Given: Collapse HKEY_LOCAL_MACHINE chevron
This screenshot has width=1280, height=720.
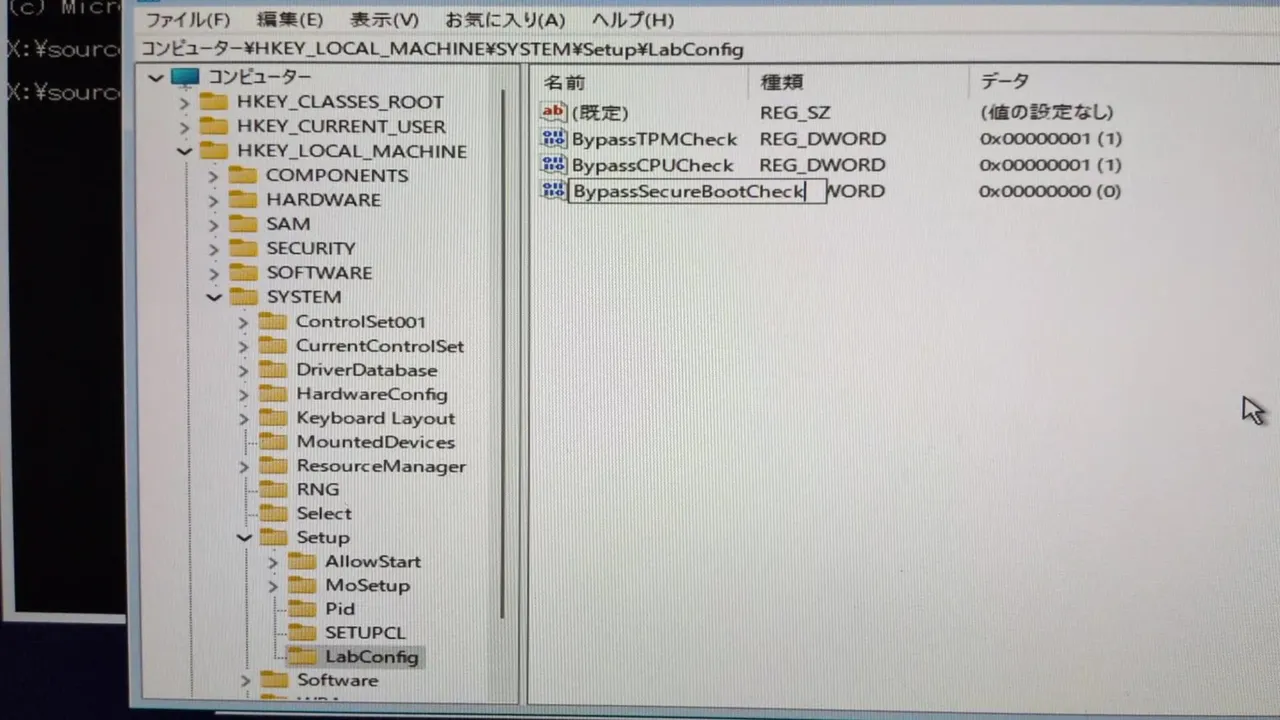Looking at the screenshot, I should point(184,151).
